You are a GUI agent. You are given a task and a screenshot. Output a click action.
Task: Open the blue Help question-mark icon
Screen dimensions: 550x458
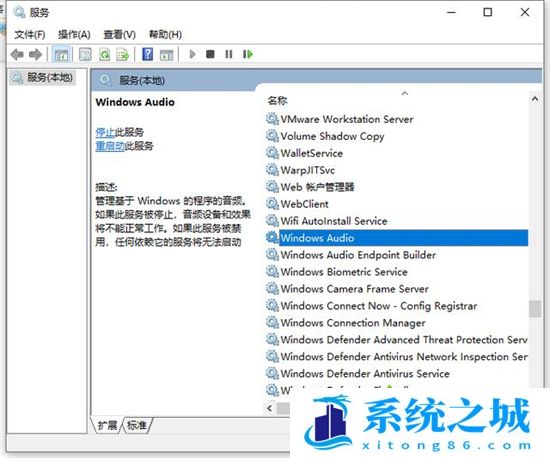(x=148, y=54)
